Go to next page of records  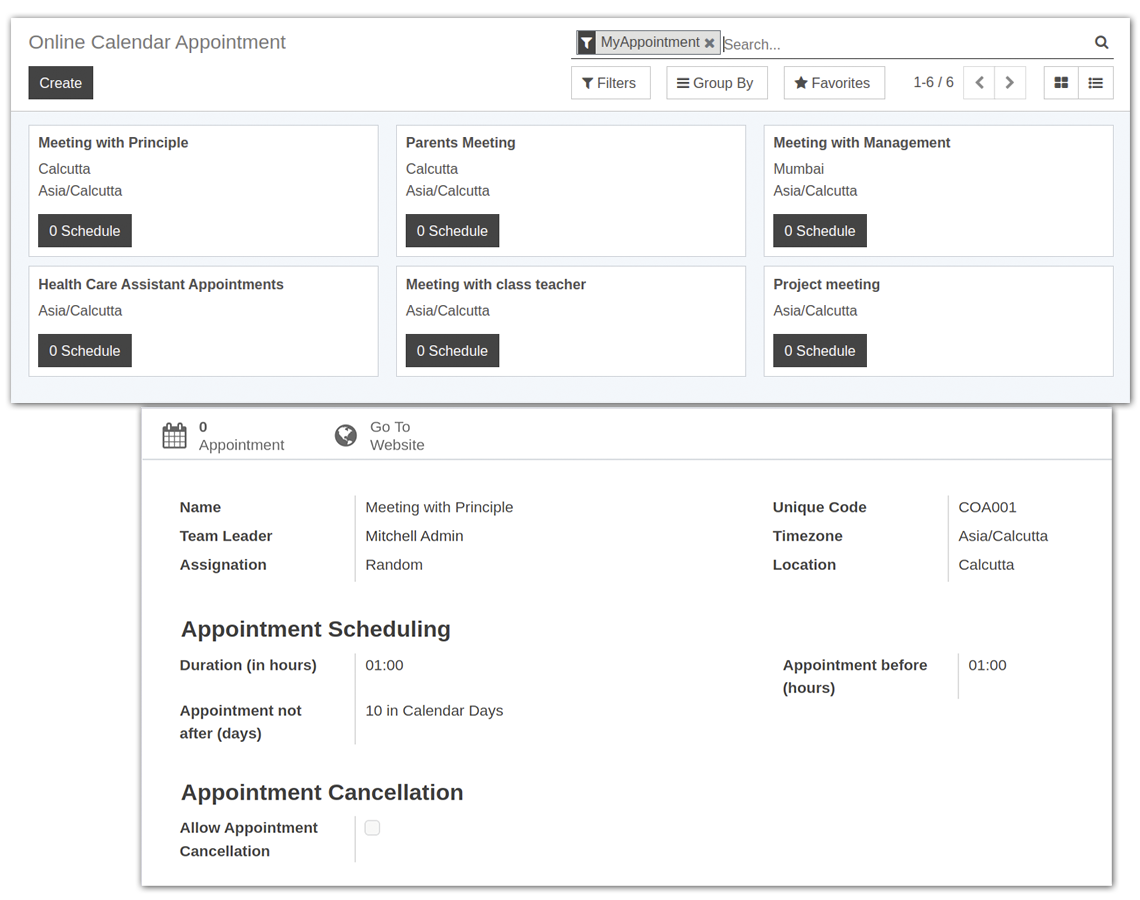(x=1009, y=83)
